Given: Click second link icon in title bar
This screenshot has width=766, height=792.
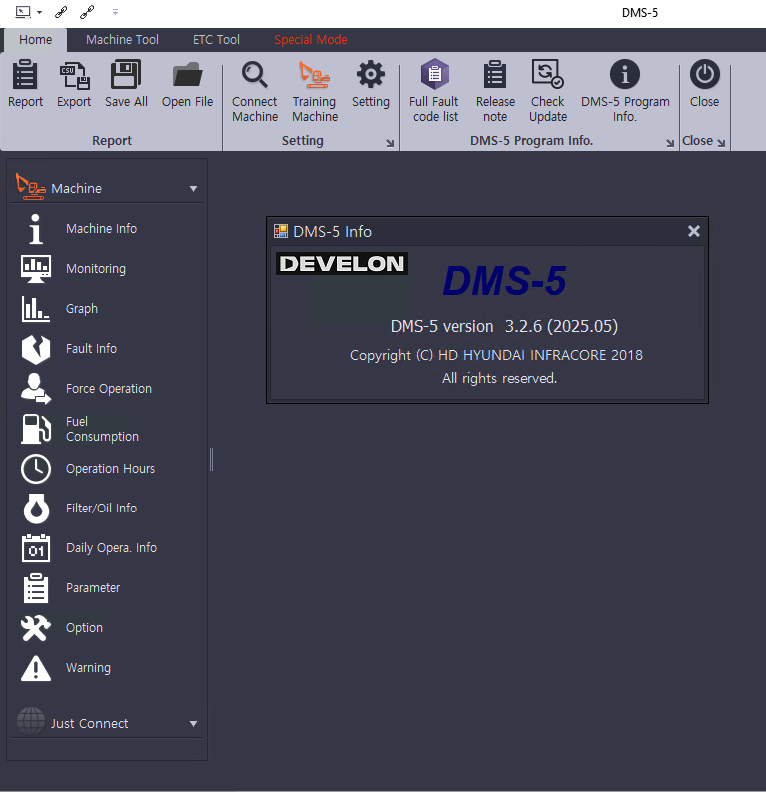Looking at the screenshot, I should tap(87, 12).
